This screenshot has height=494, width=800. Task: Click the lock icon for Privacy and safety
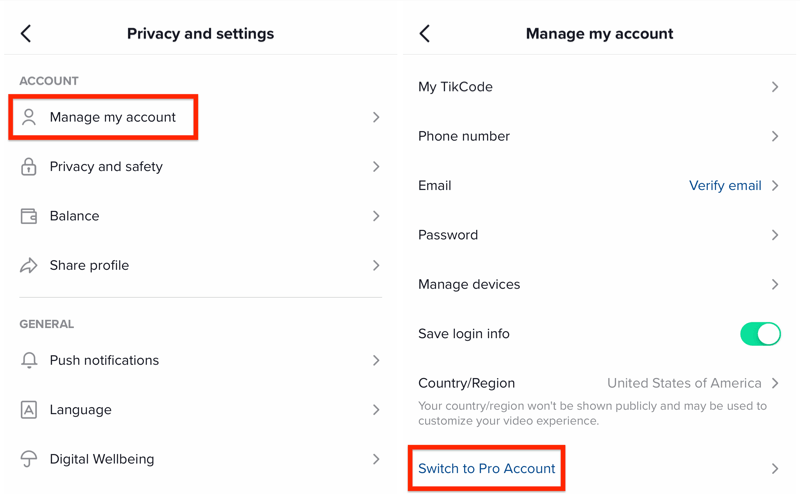29,167
